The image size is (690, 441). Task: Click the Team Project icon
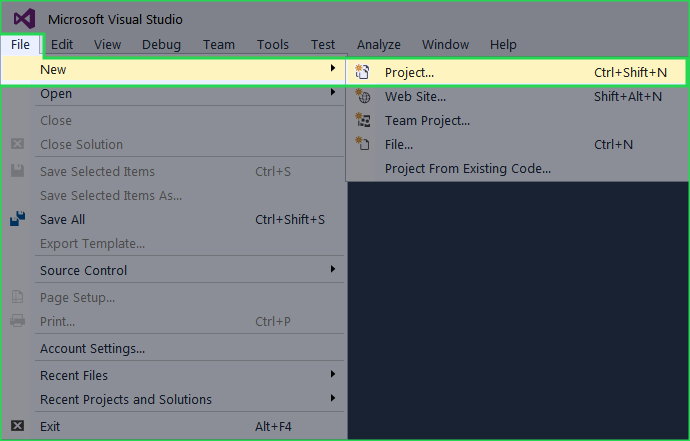(363, 120)
